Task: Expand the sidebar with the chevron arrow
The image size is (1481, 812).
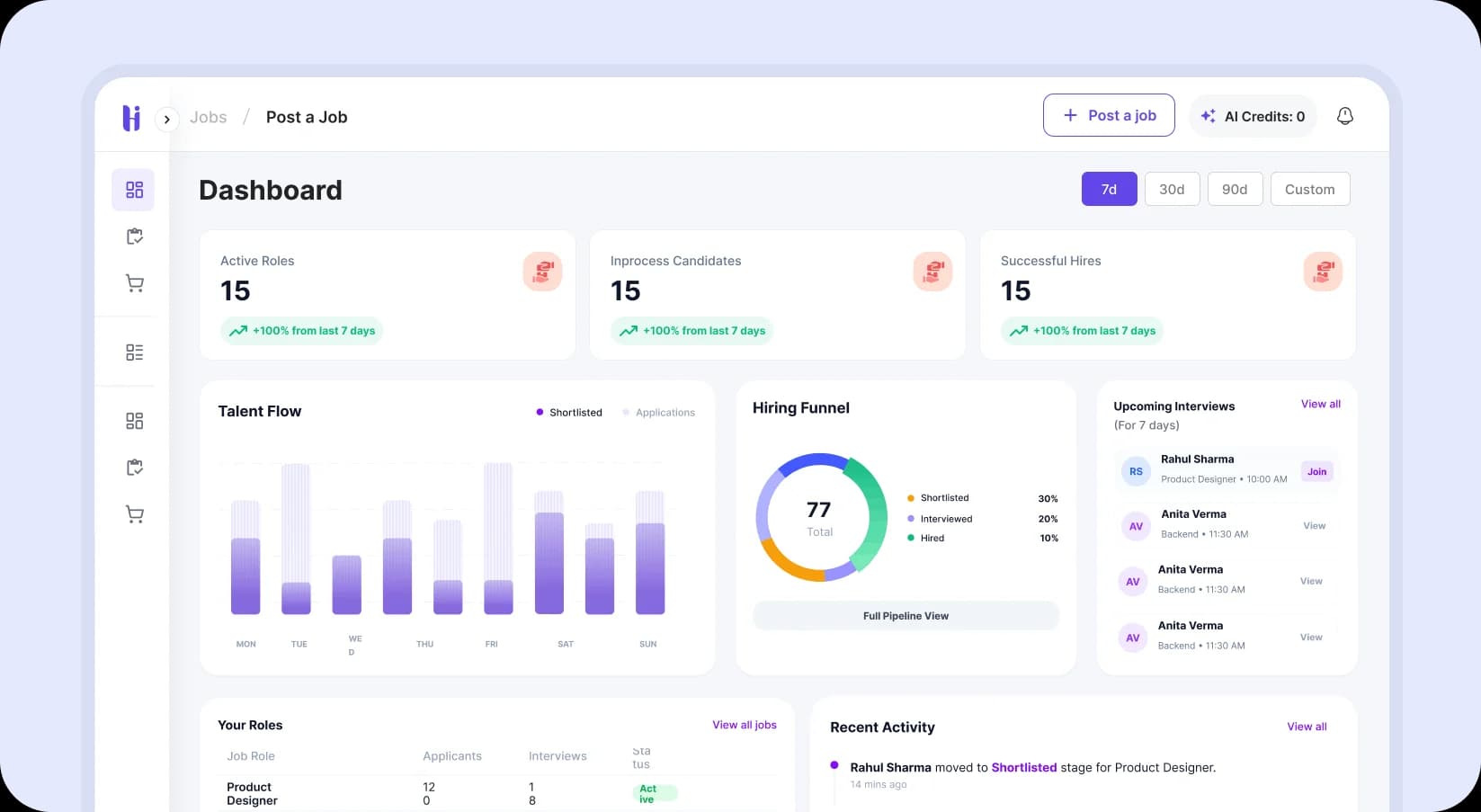Action: (167, 119)
